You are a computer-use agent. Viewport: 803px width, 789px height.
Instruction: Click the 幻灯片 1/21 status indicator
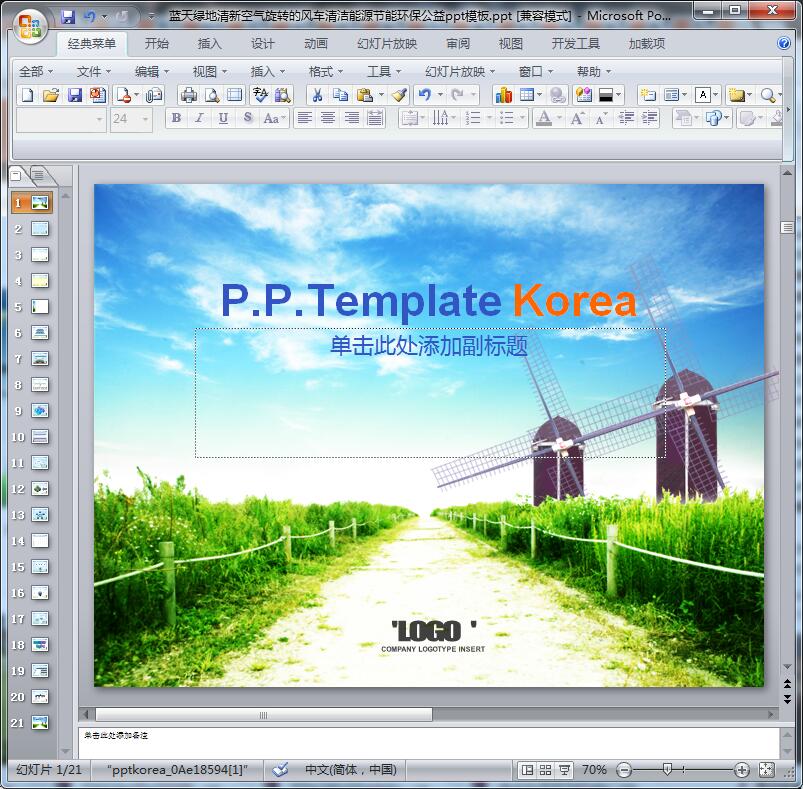coord(49,770)
